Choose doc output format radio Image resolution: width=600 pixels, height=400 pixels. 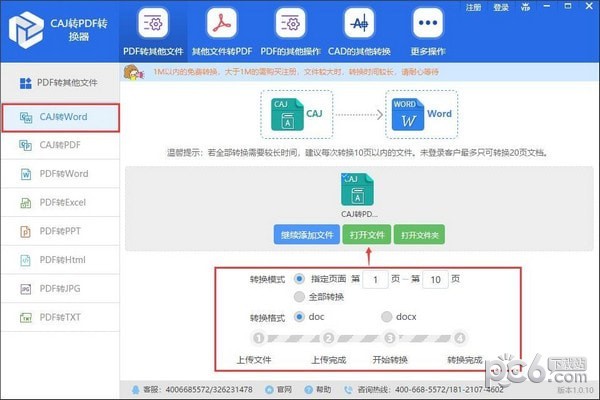[x=299, y=317]
